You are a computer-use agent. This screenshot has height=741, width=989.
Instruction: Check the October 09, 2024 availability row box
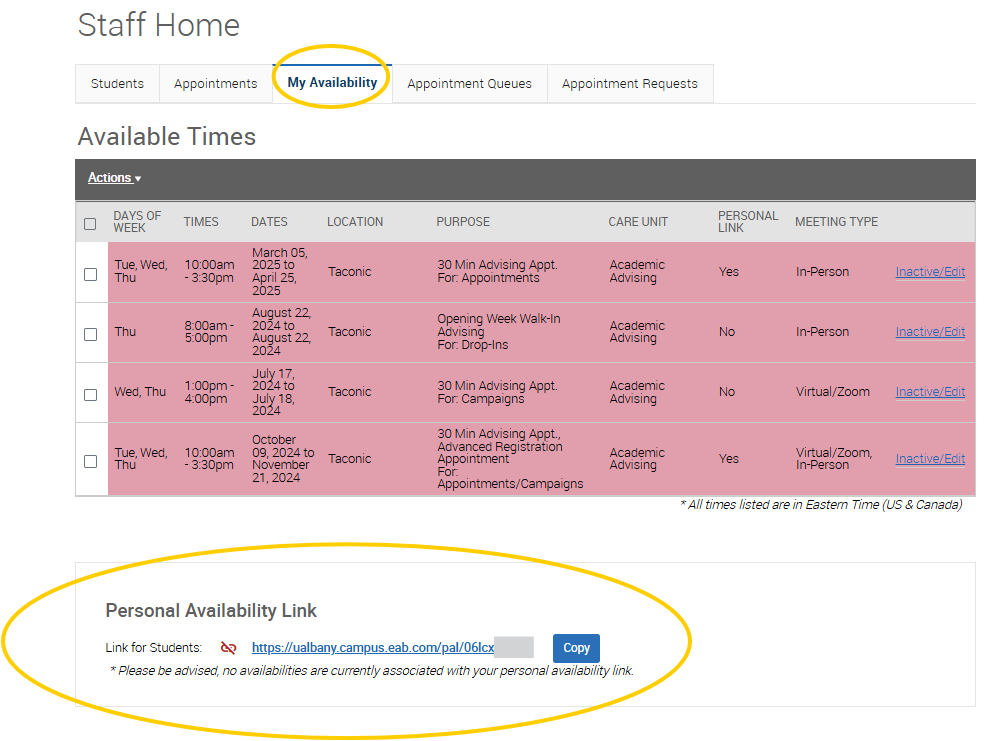tap(90, 461)
